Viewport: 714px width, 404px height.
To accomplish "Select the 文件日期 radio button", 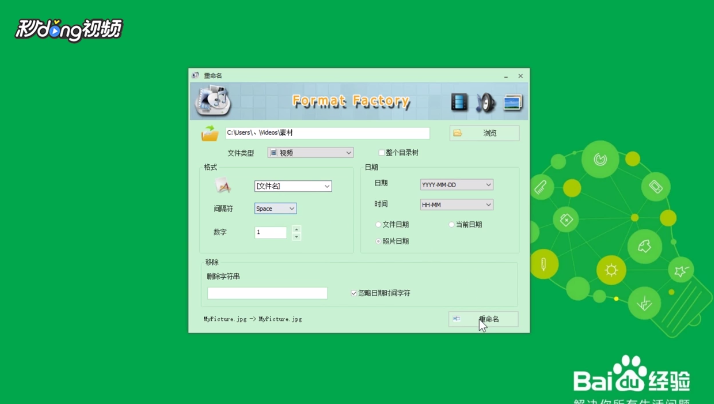I will click(378, 225).
